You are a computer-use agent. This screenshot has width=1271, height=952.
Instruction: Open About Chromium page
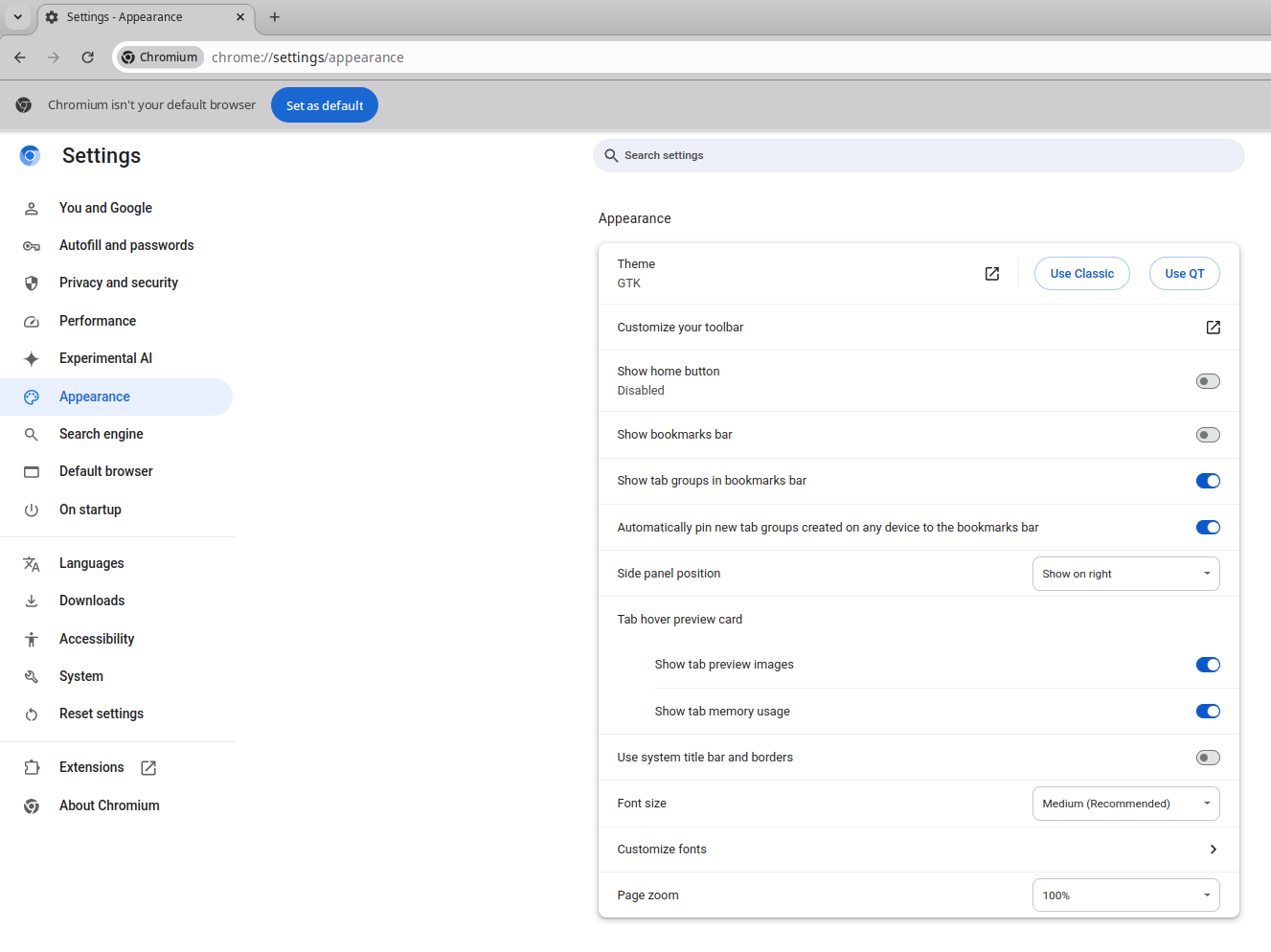(116, 805)
